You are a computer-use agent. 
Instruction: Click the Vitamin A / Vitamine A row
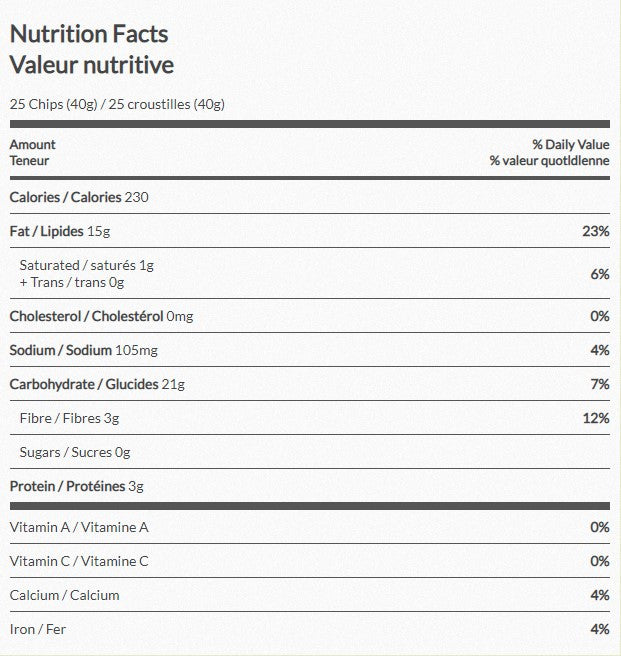point(79,527)
